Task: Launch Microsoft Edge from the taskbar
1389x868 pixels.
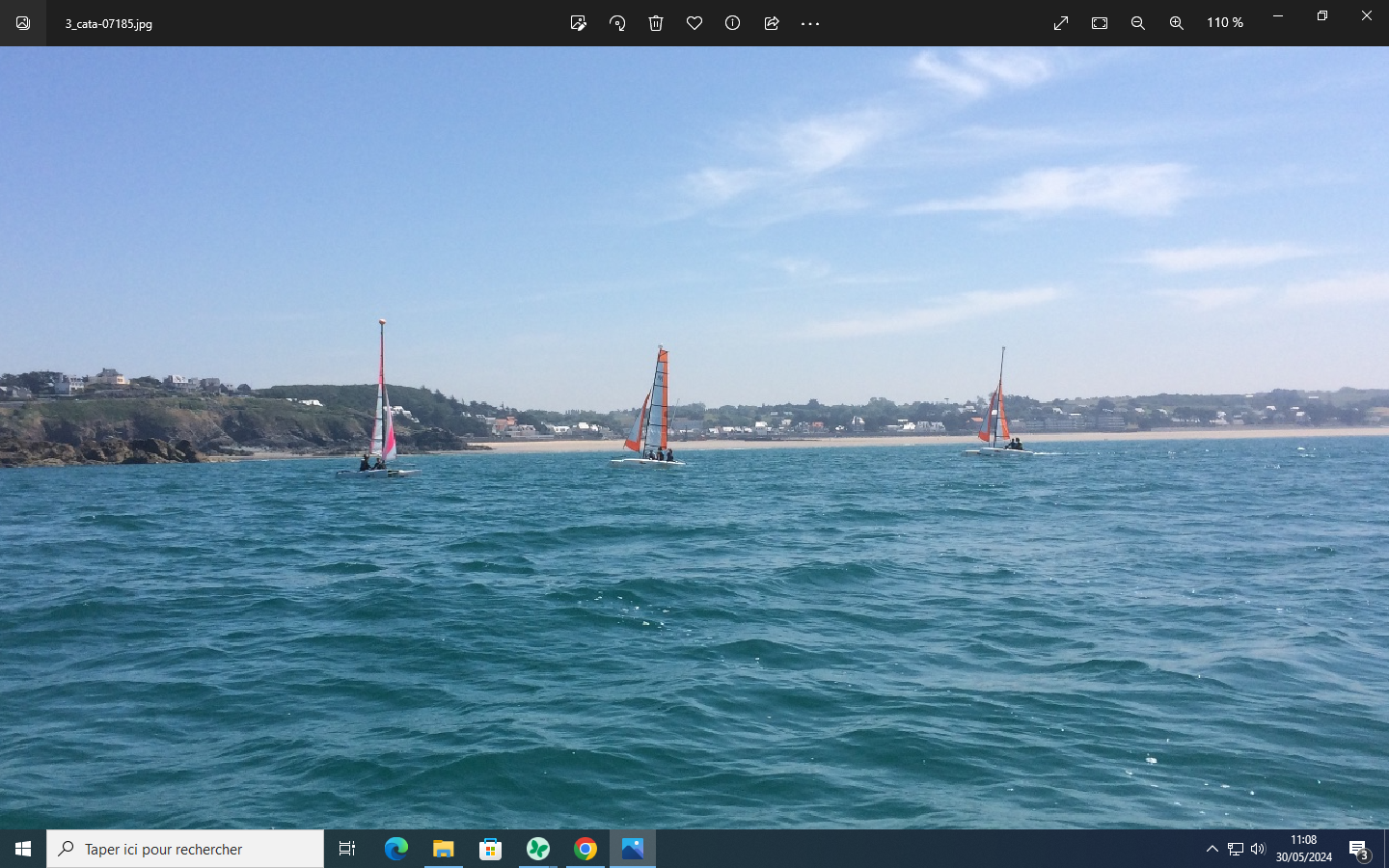Action: pos(395,849)
